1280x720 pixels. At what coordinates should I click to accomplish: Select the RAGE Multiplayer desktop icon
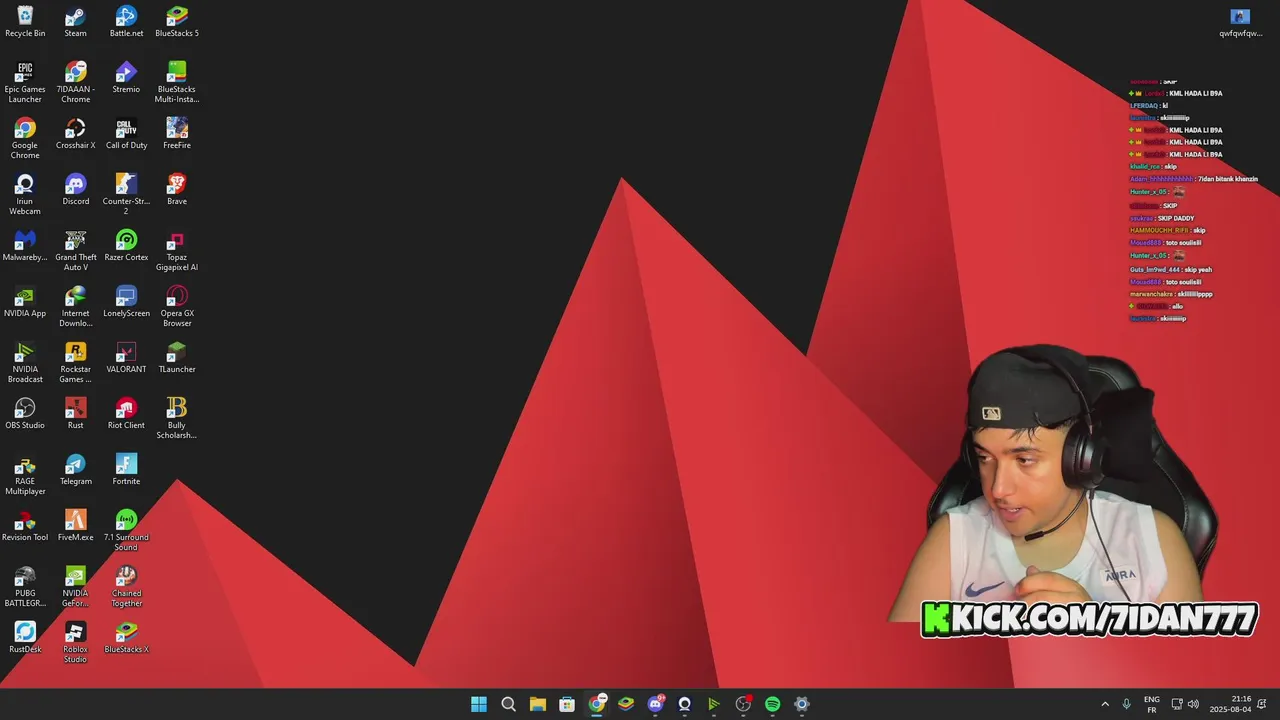point(25,474)
